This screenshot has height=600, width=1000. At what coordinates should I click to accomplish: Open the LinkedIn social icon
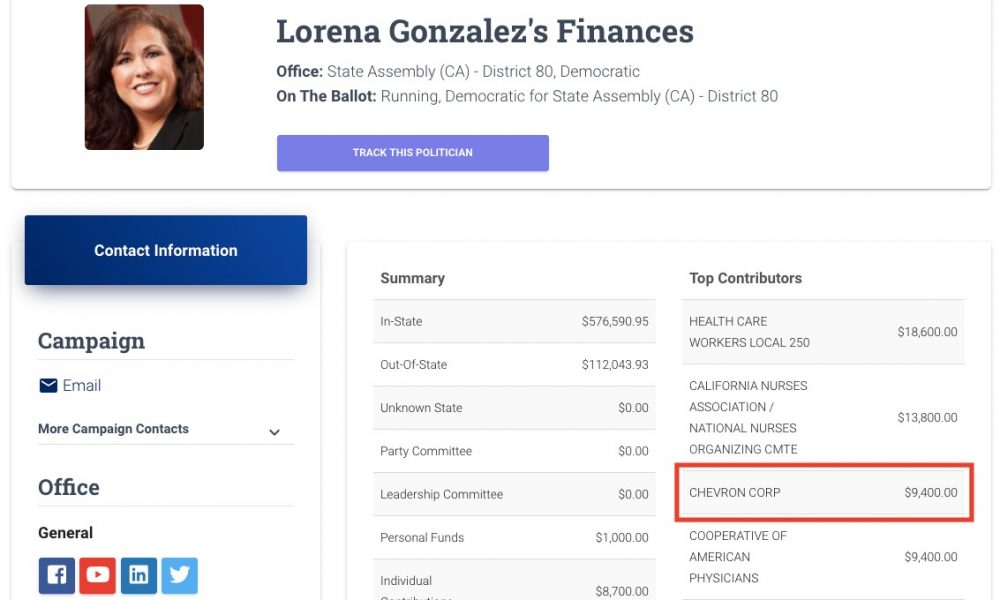pyautogui.click(x=138, y=575)
